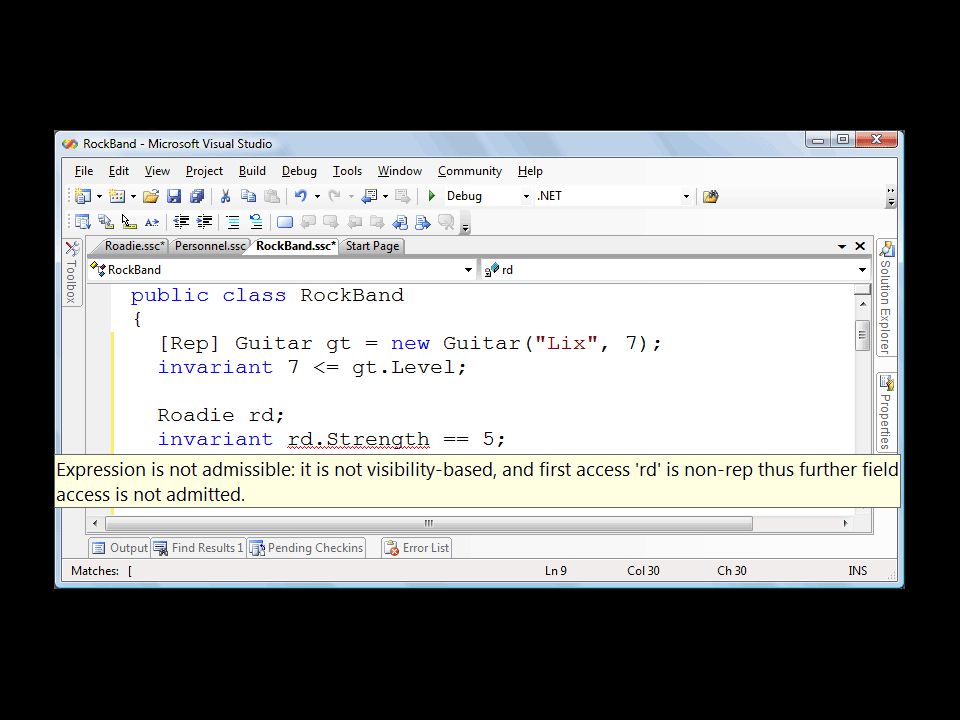Click Display an Object Member List icon

pyautogui.click(x=82, y=222)
